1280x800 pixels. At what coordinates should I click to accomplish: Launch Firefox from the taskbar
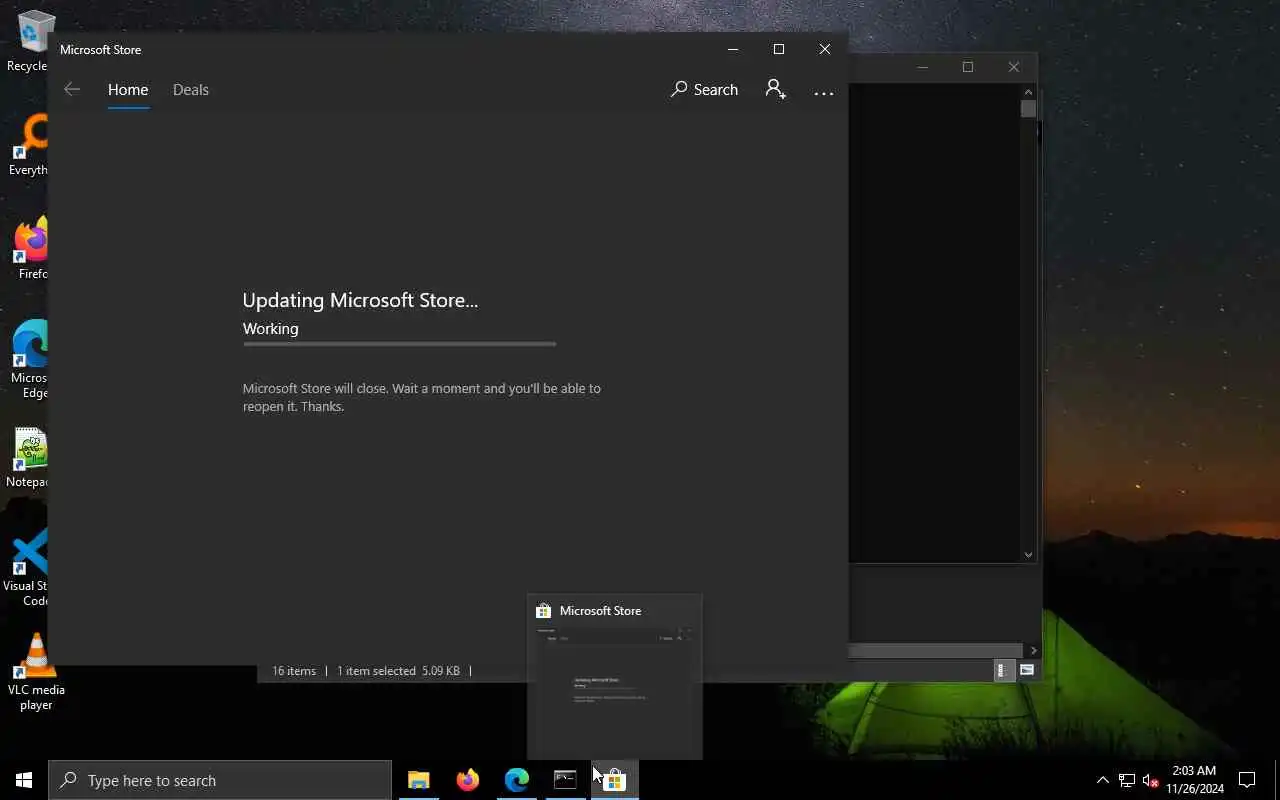coord(467,780)
